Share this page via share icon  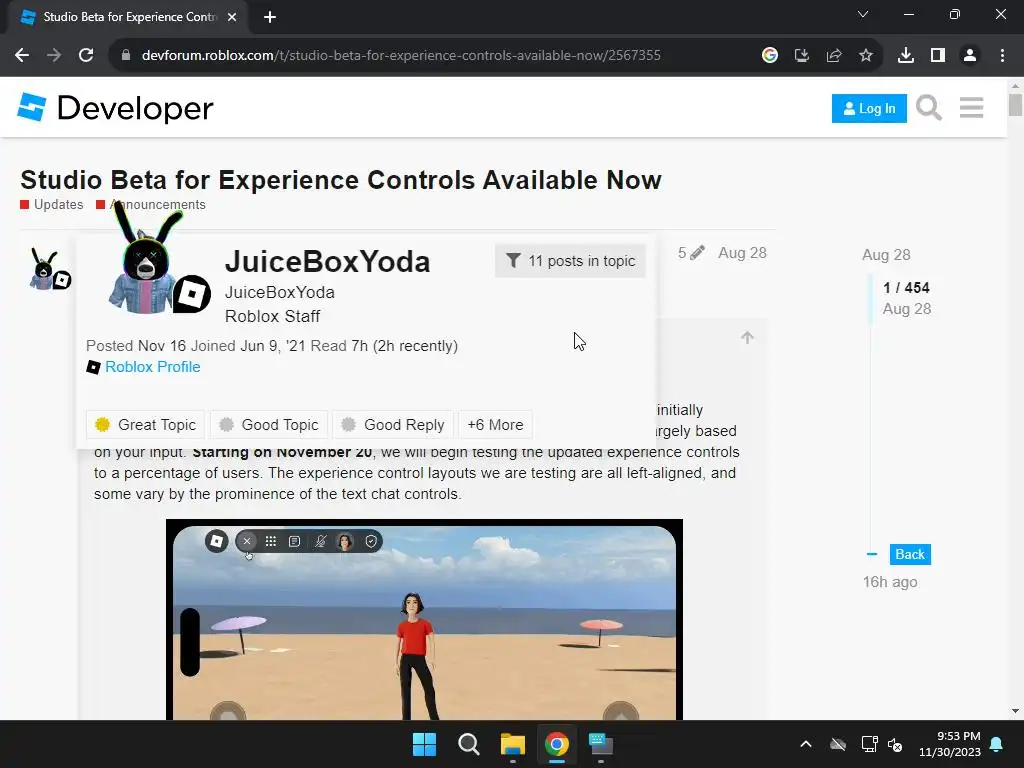[834, 56]
